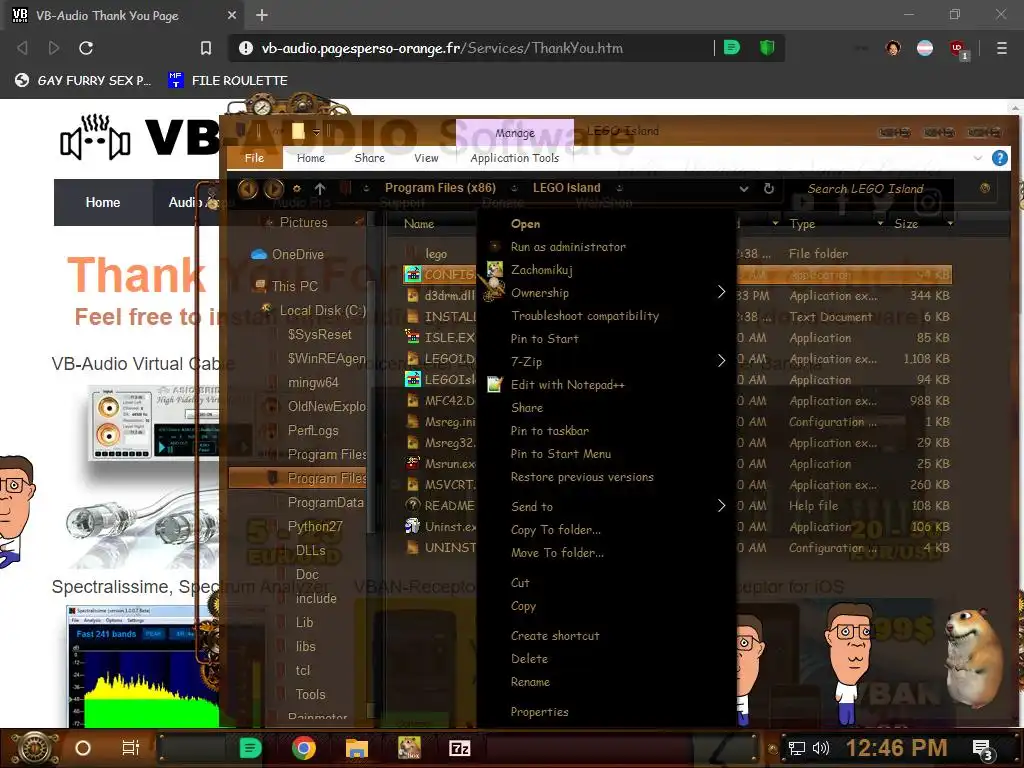Select ProgramData in the navigation tree

tap(325, 503)
